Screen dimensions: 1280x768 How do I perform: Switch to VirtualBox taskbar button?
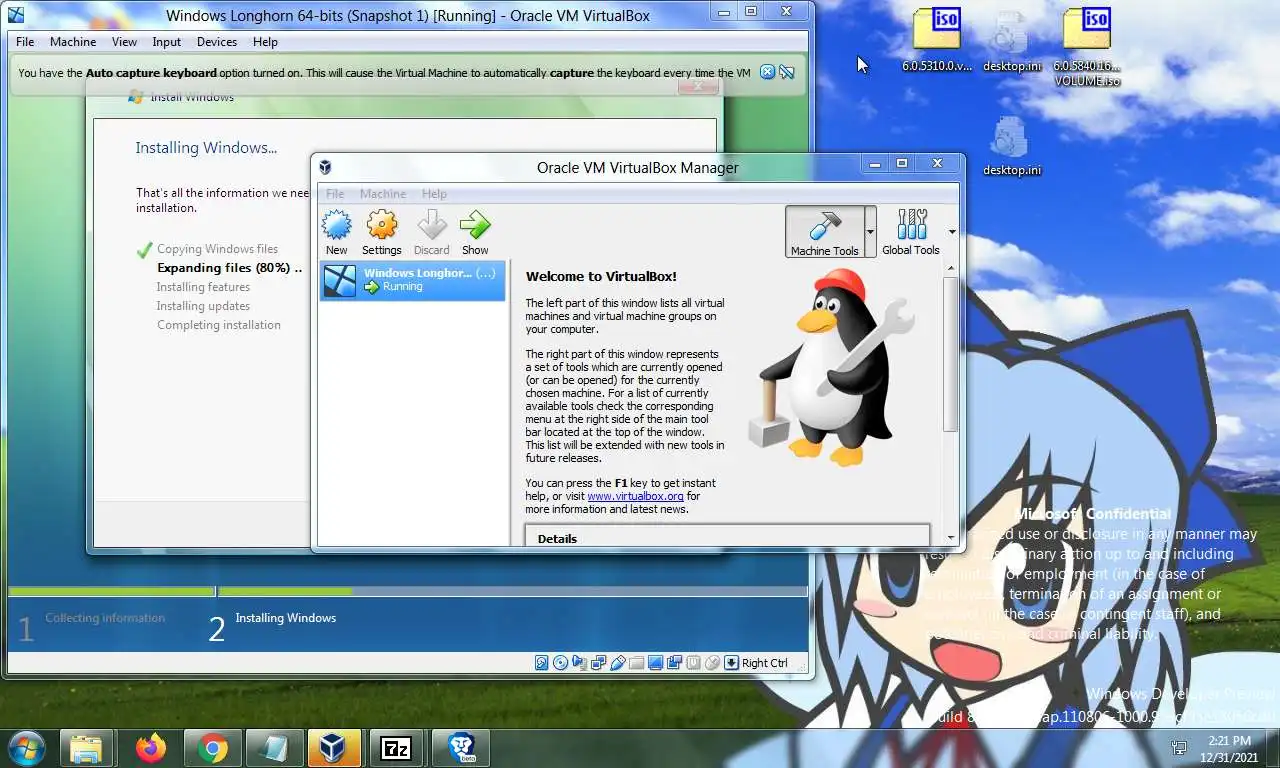tap(334, 748)
